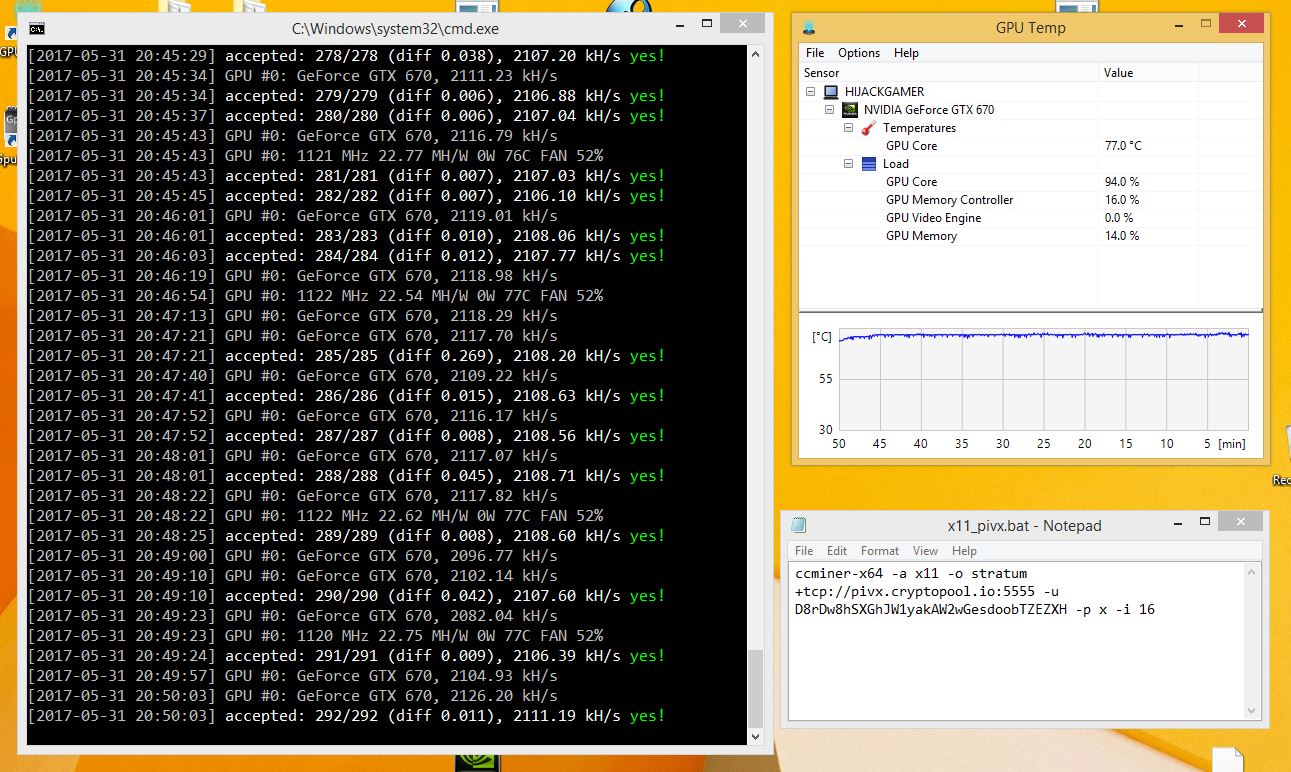
Task: Select the GPU Video Engine row
Action: click(x=933, y=218)
